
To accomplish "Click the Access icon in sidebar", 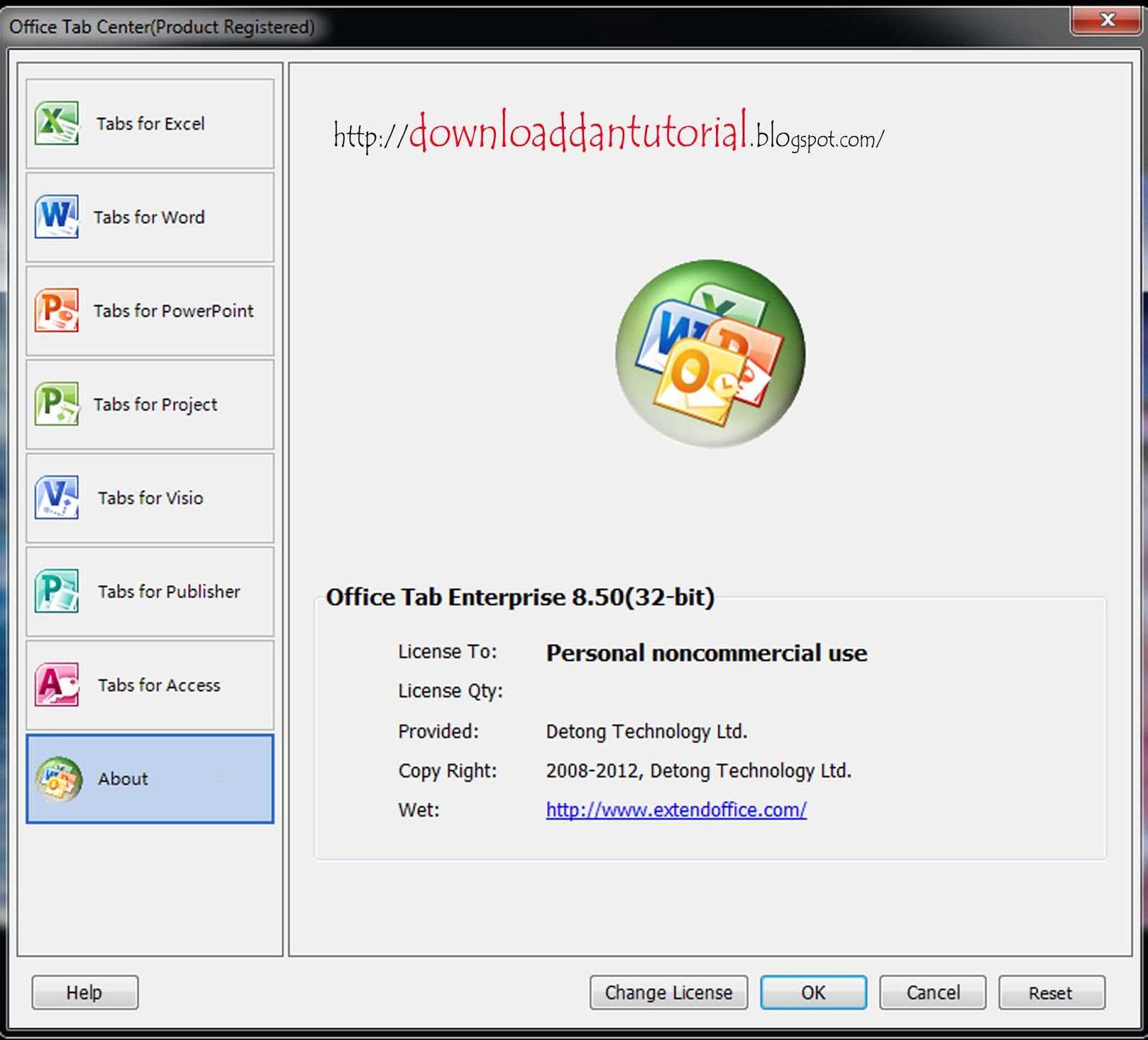I will point(57,684).
